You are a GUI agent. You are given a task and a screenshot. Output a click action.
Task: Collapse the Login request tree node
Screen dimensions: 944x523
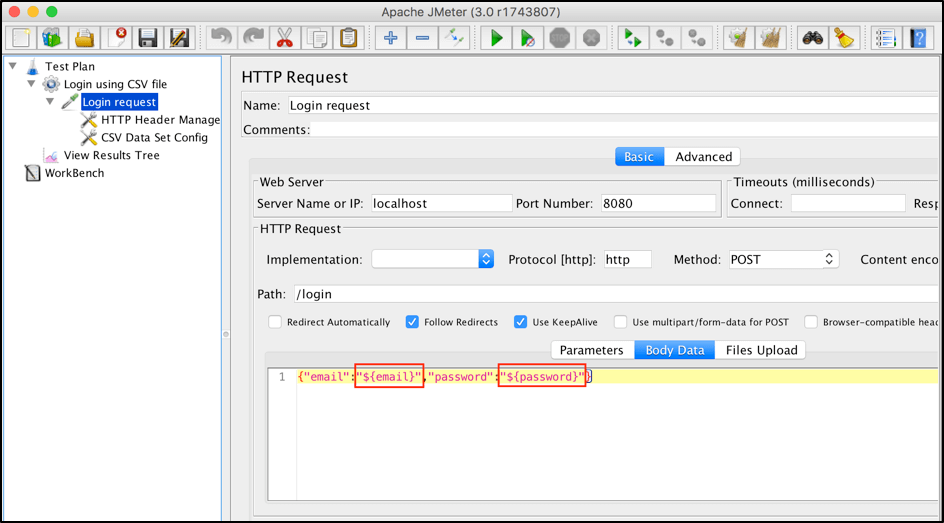50,101
